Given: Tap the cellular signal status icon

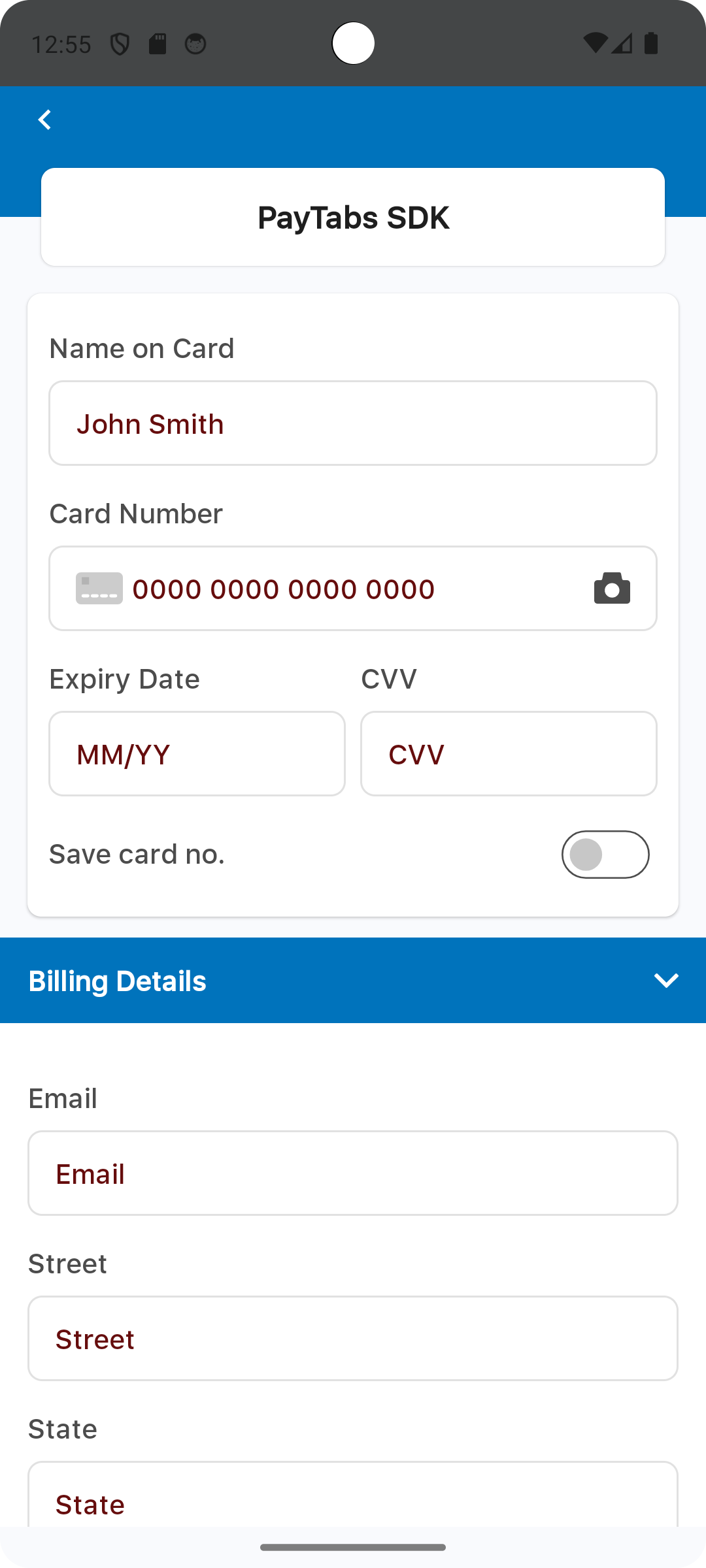Looking at the screenshot, I should coord(622,43).
